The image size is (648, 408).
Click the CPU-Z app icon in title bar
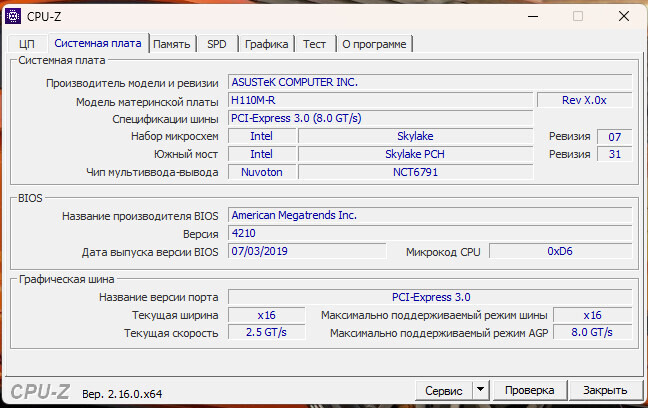pyautogui.click(x=15, y=16)
